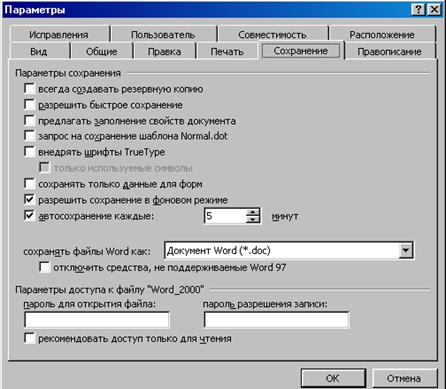446x389 pixels.
Task: Click 'пароль разрешения записи' input field
Action: 276,320
